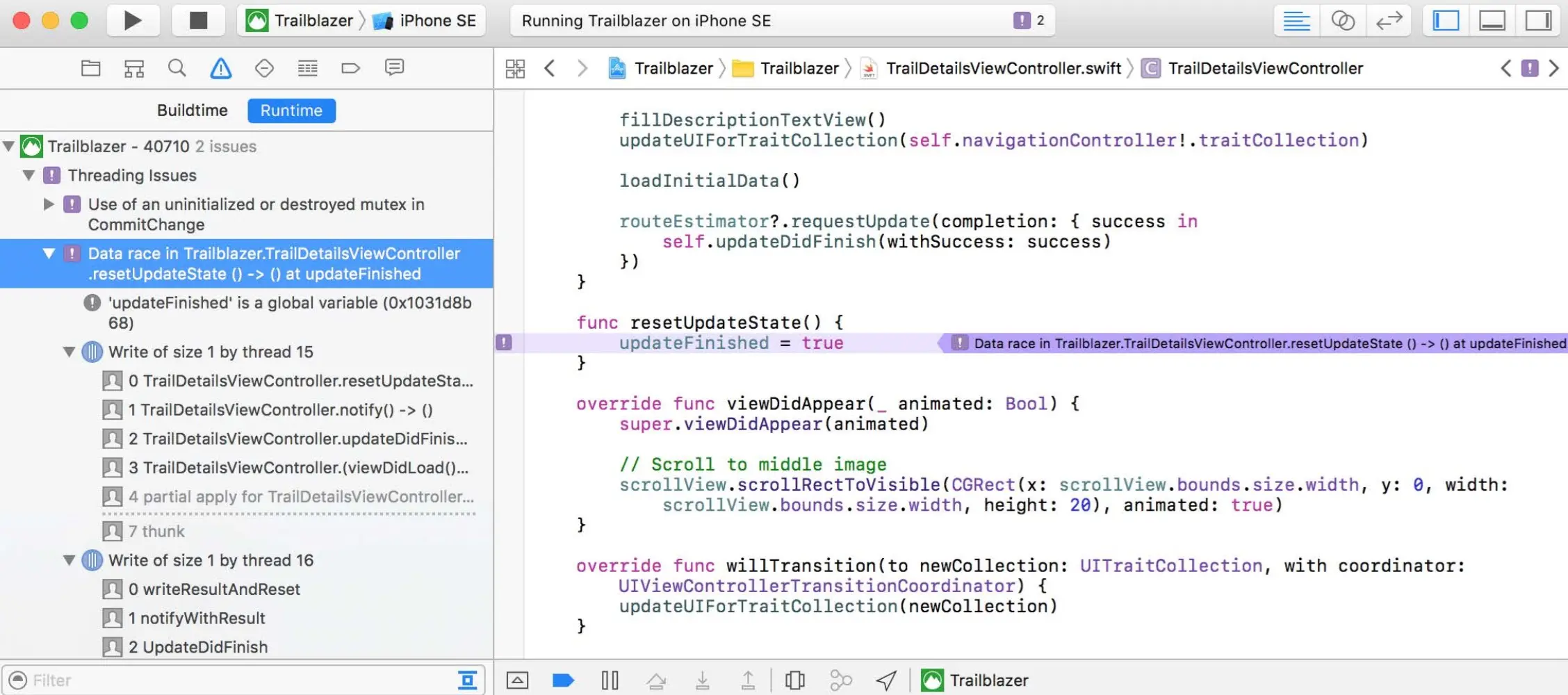This screenshot has width=1568, height=695.
Task: Open the Trailblazer scheme selector
Action: [300, 21]
